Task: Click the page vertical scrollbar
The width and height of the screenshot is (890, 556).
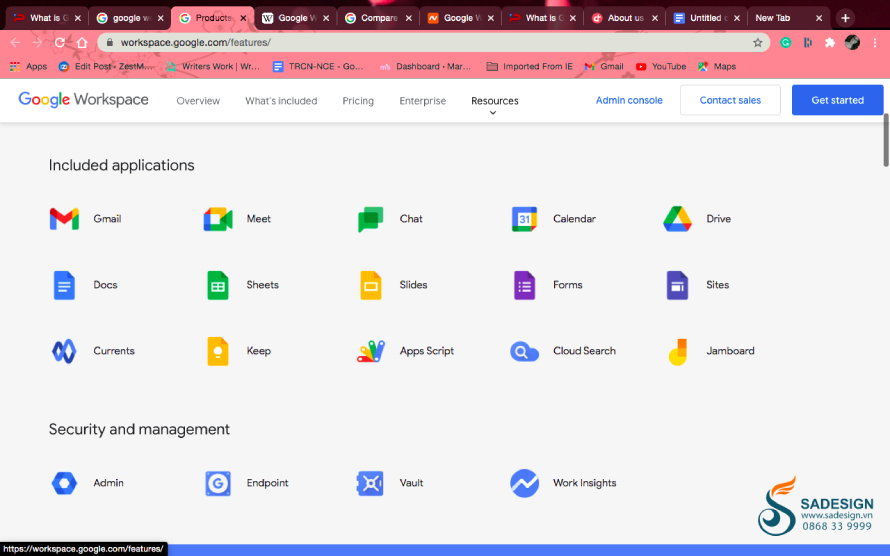Action: (885, 140)
